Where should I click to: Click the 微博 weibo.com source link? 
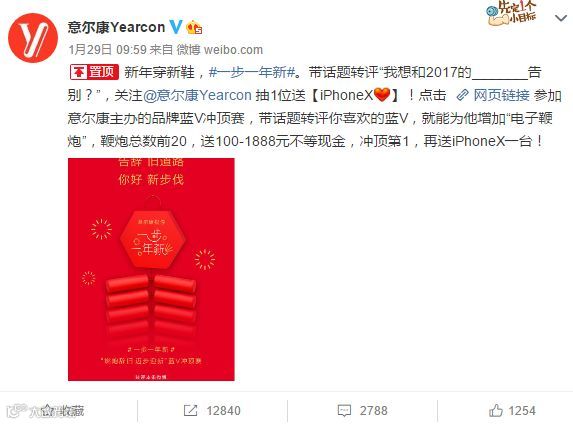pos(220,50)
